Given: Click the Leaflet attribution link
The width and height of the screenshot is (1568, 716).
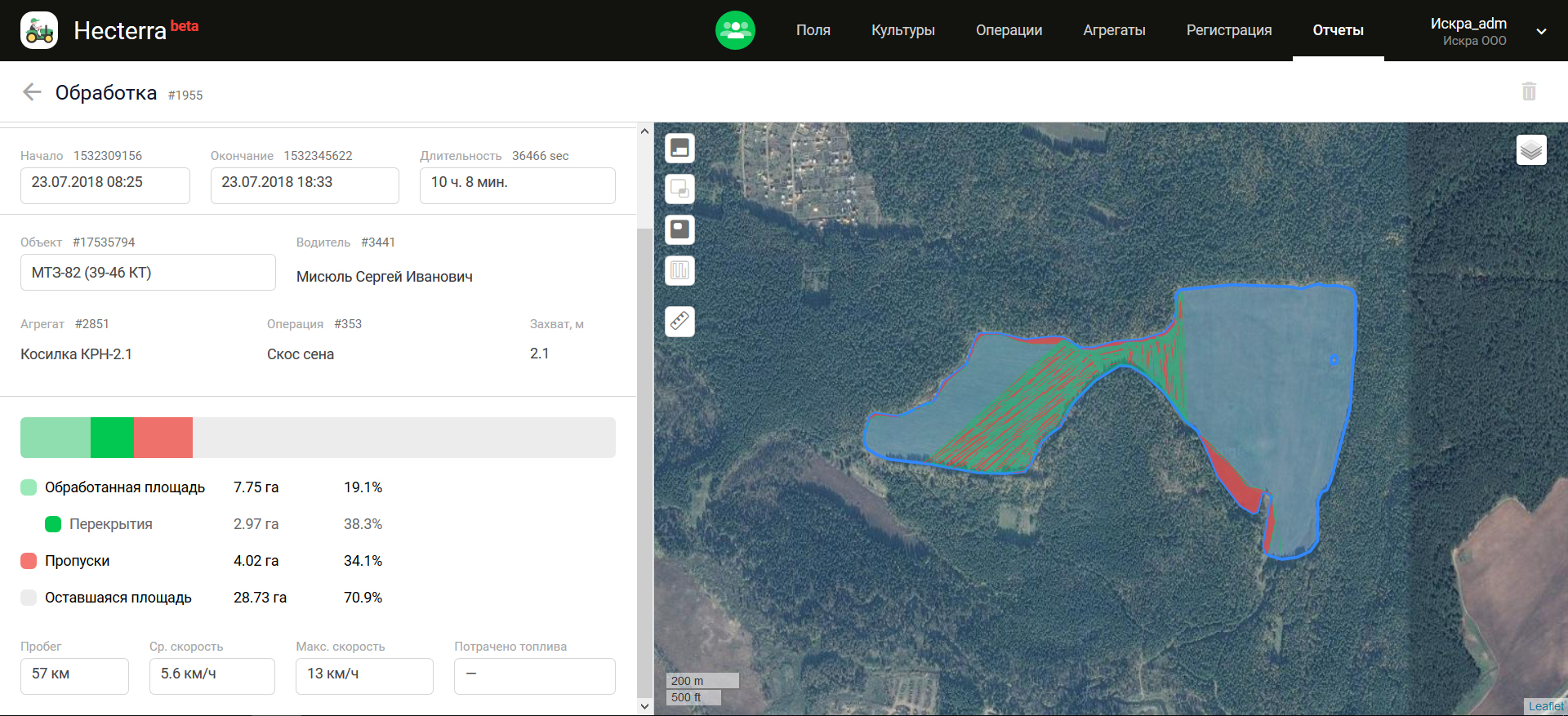Looking at the screenshot, I should point(1545,706).
